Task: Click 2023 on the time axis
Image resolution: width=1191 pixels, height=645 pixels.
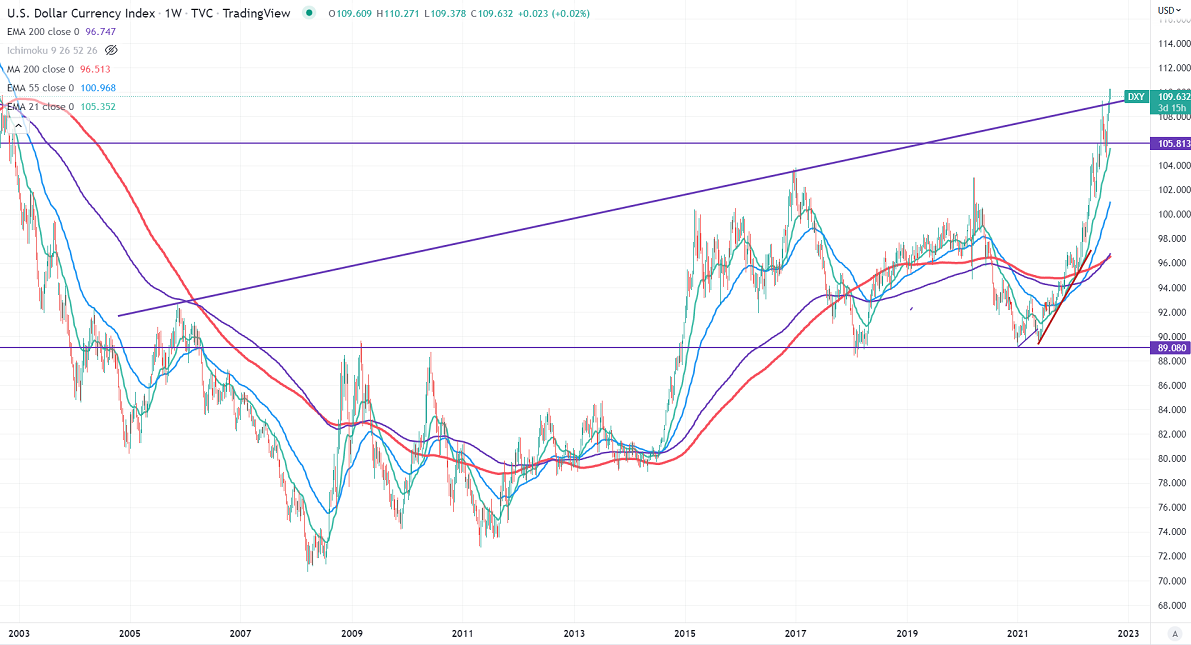Action: coord(1128,634)
